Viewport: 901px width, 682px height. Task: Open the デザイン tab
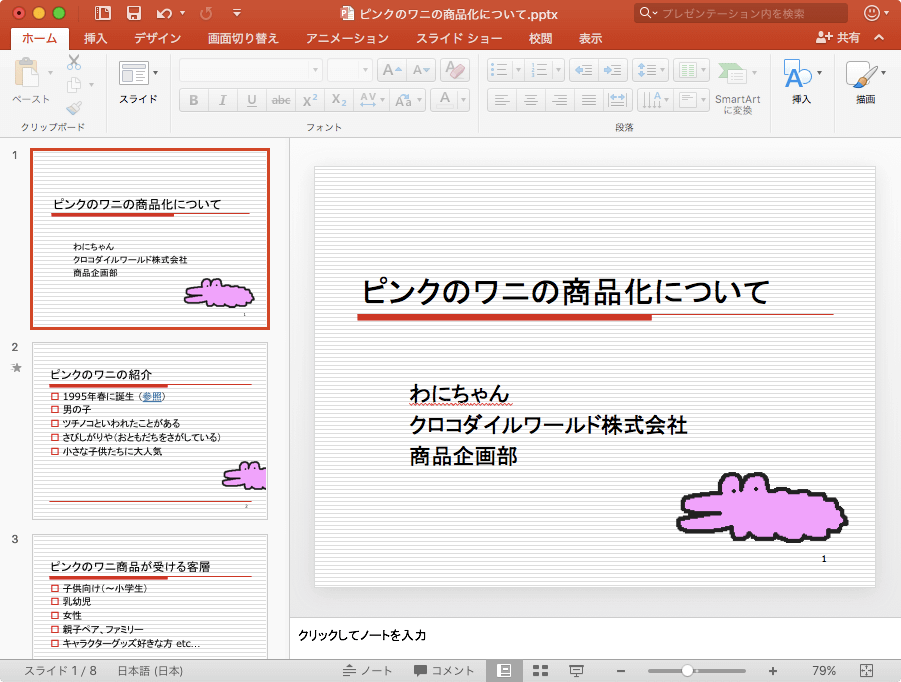click(157, 38)
